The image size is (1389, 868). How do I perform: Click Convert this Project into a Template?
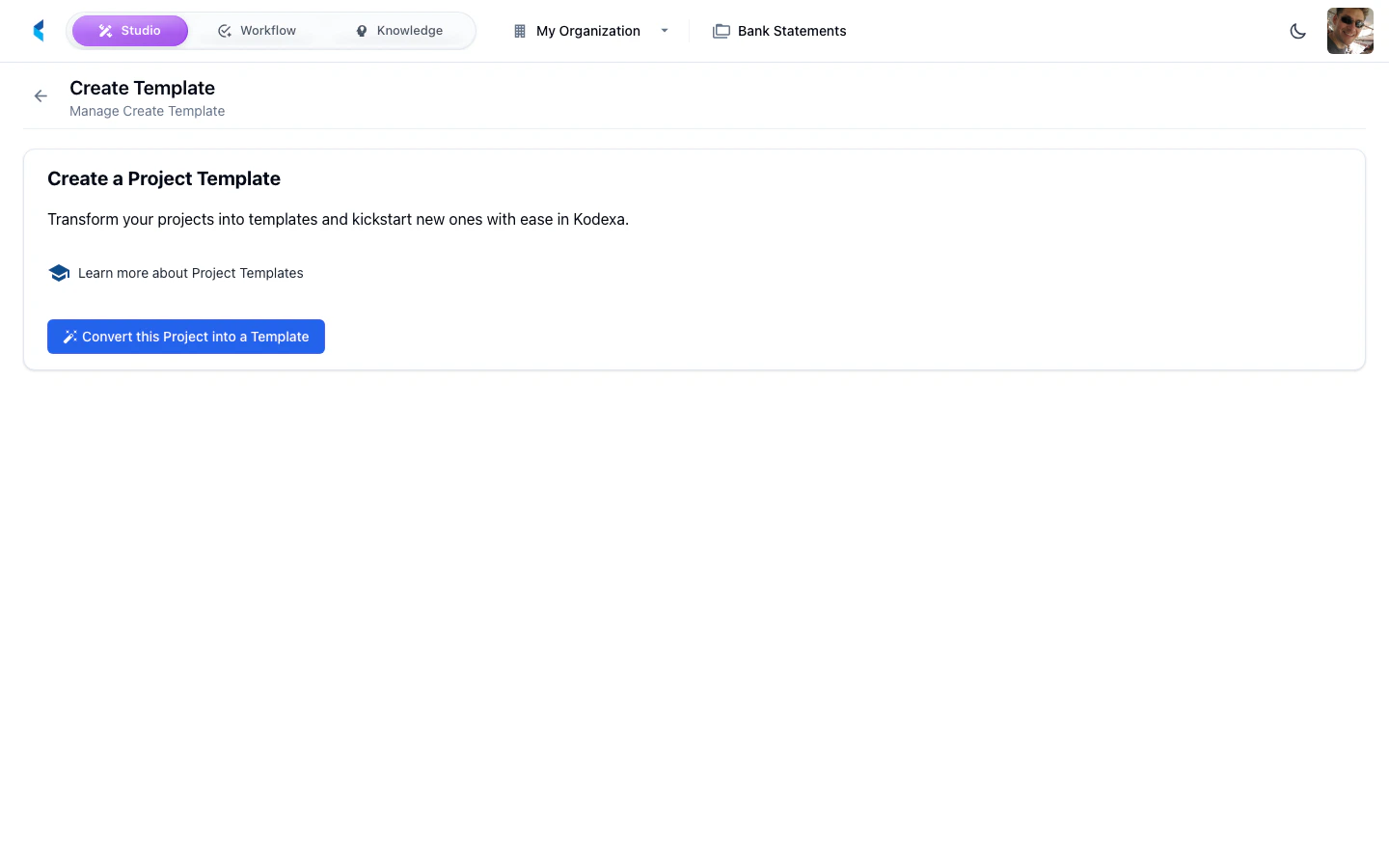[185, 336]
